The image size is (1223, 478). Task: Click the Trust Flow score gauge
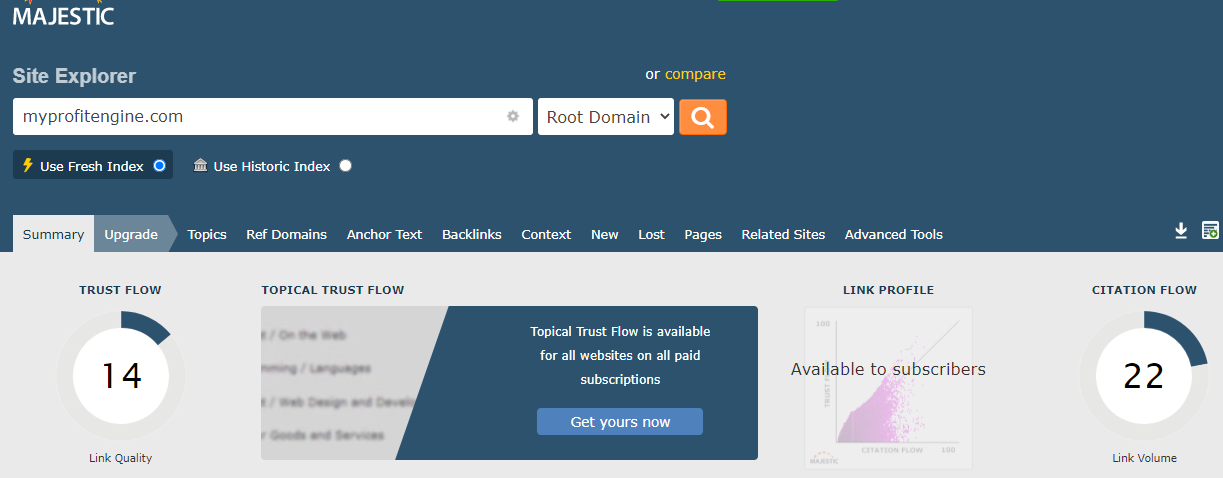coord(121,376)
